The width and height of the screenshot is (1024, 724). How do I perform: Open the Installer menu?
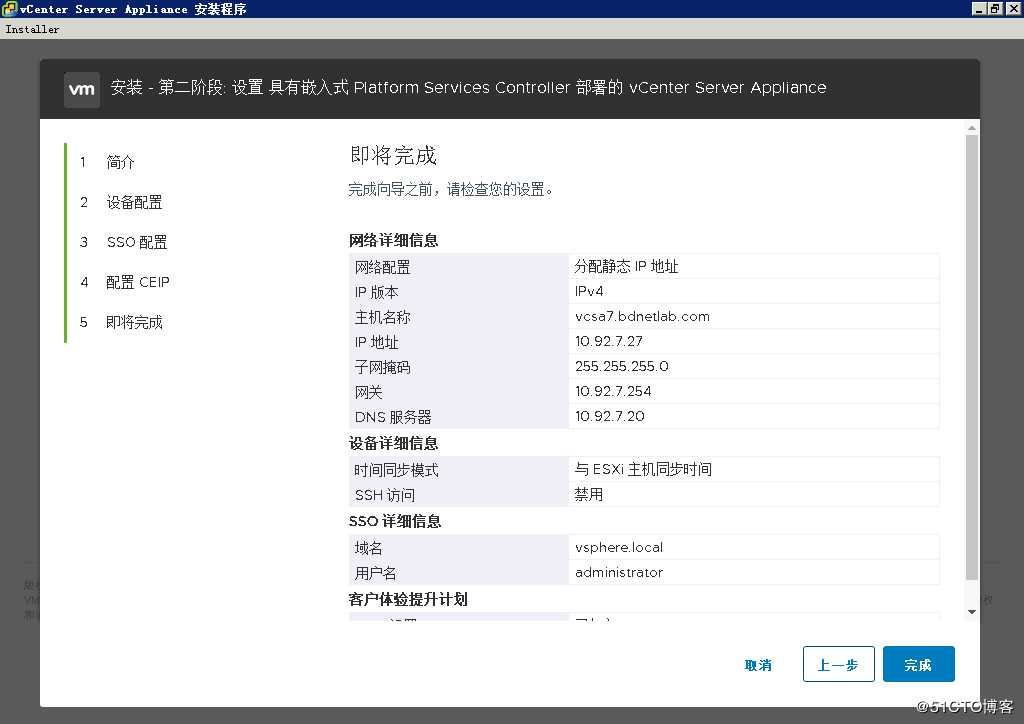pos(32,29)
